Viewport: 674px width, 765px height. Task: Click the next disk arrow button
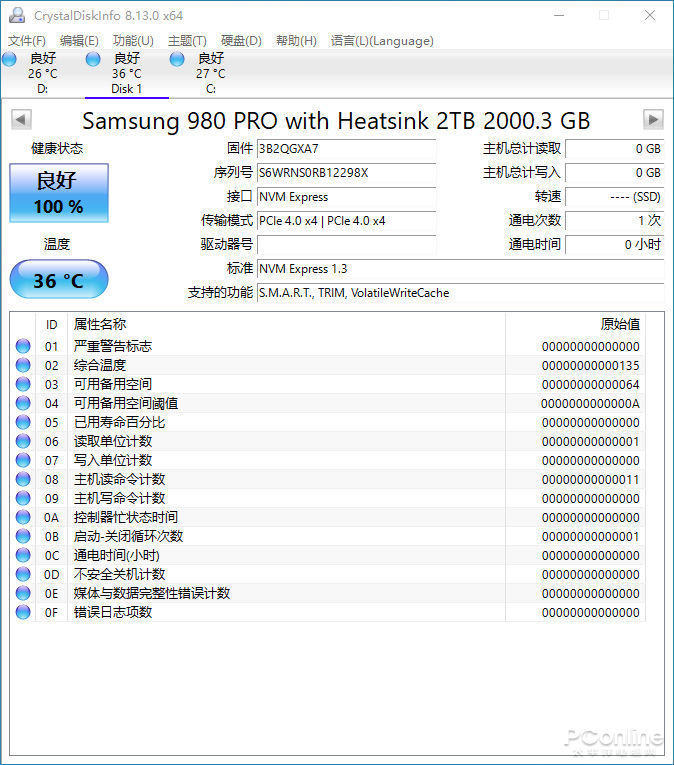(653, 120)
